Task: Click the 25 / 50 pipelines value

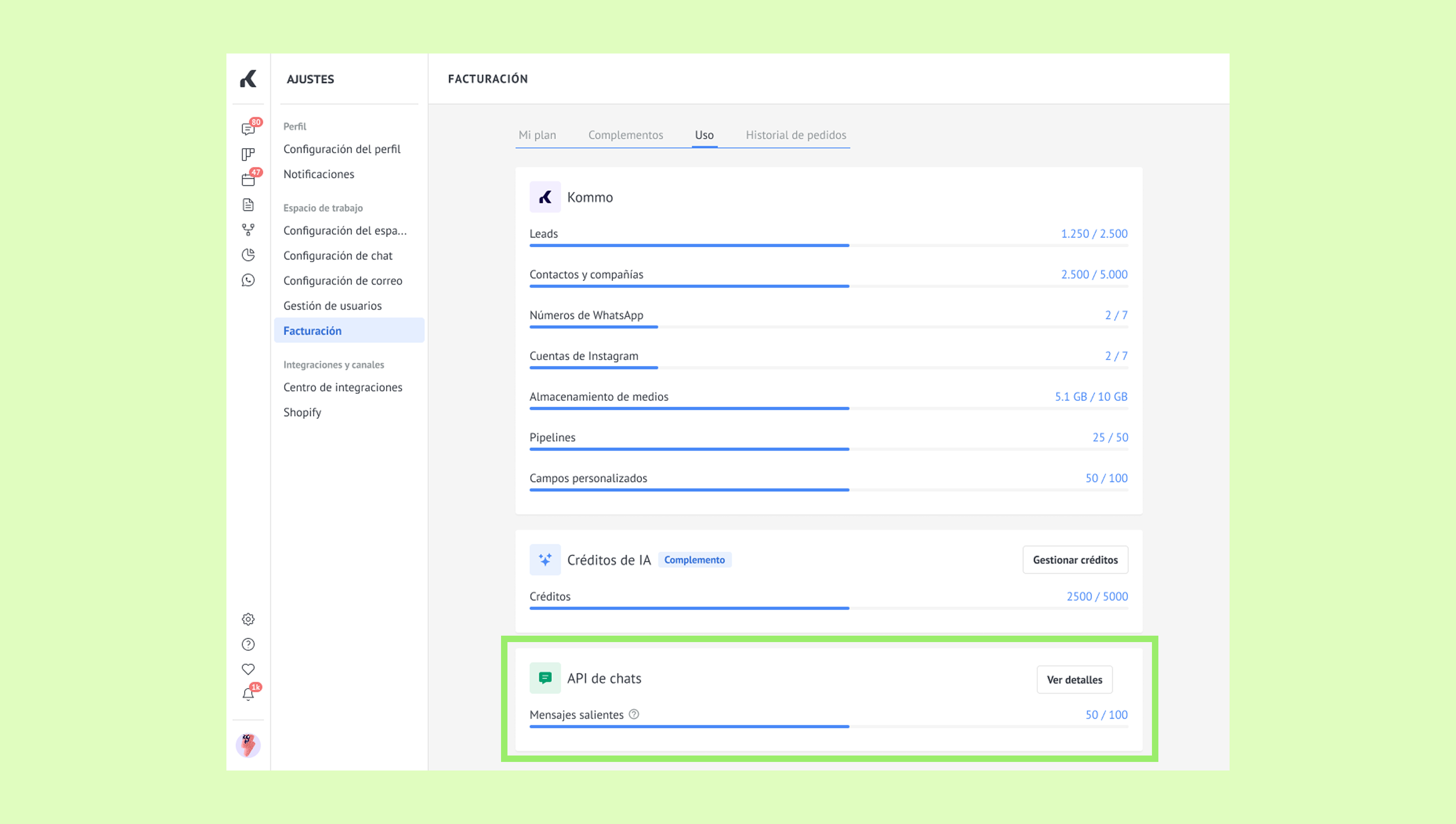Action: (1110, 437)
